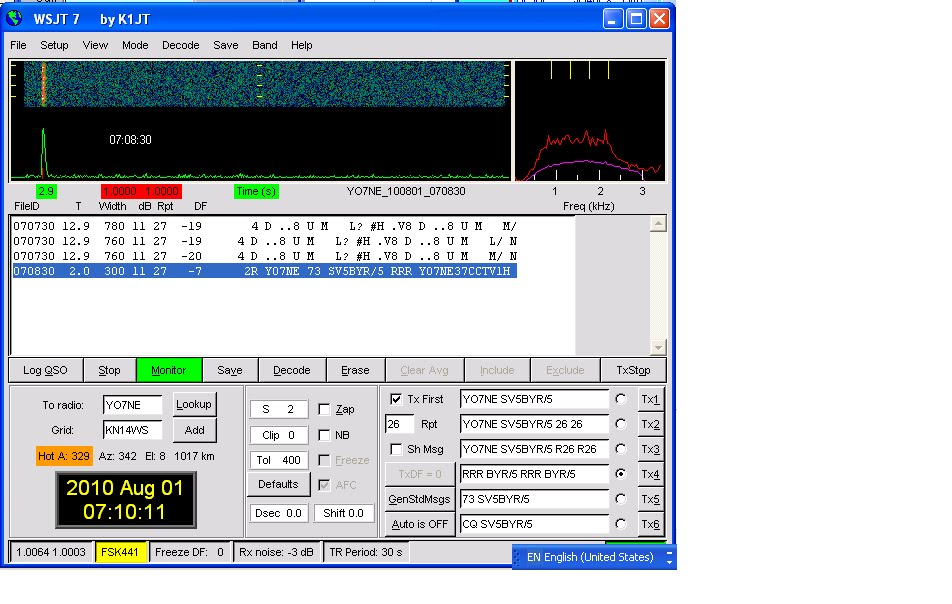Open the Save menu
This screenshot has width=952, height=604.
pos(225,45)
